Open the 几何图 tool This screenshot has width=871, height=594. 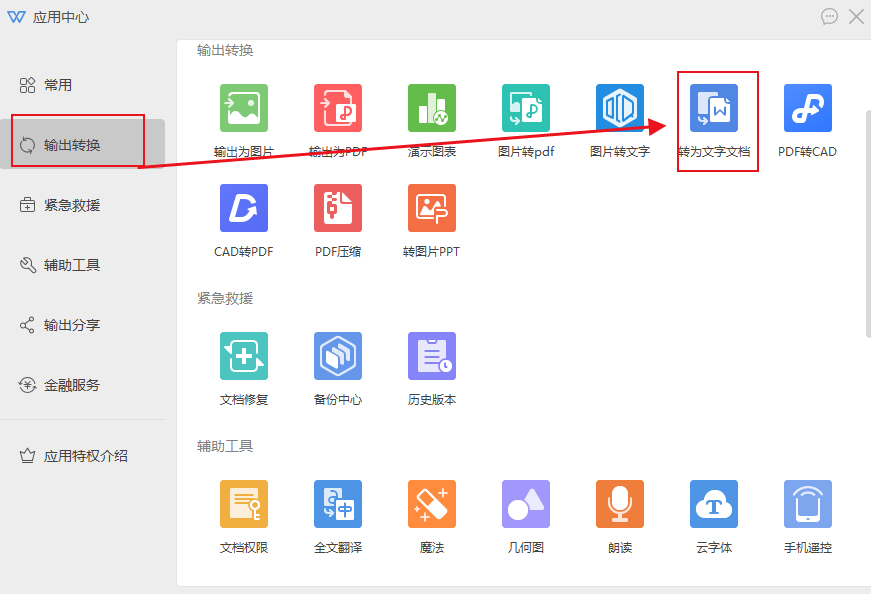point(525,504)
